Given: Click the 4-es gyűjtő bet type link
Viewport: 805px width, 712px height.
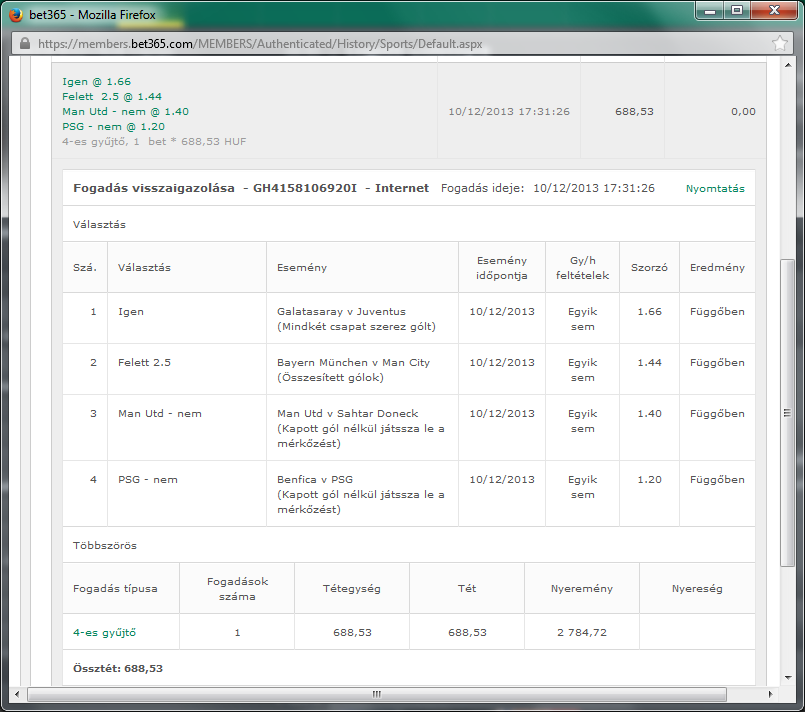Looking at the screenshot, I should (104, 632).
